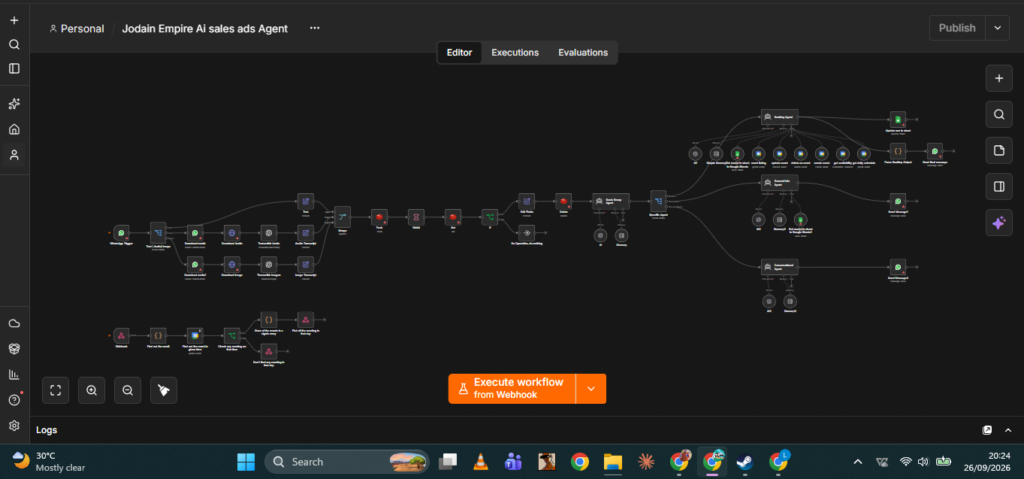Go to Home via the house icon
This screenshot has width=1024, height=479.
(x=14, y=129)
